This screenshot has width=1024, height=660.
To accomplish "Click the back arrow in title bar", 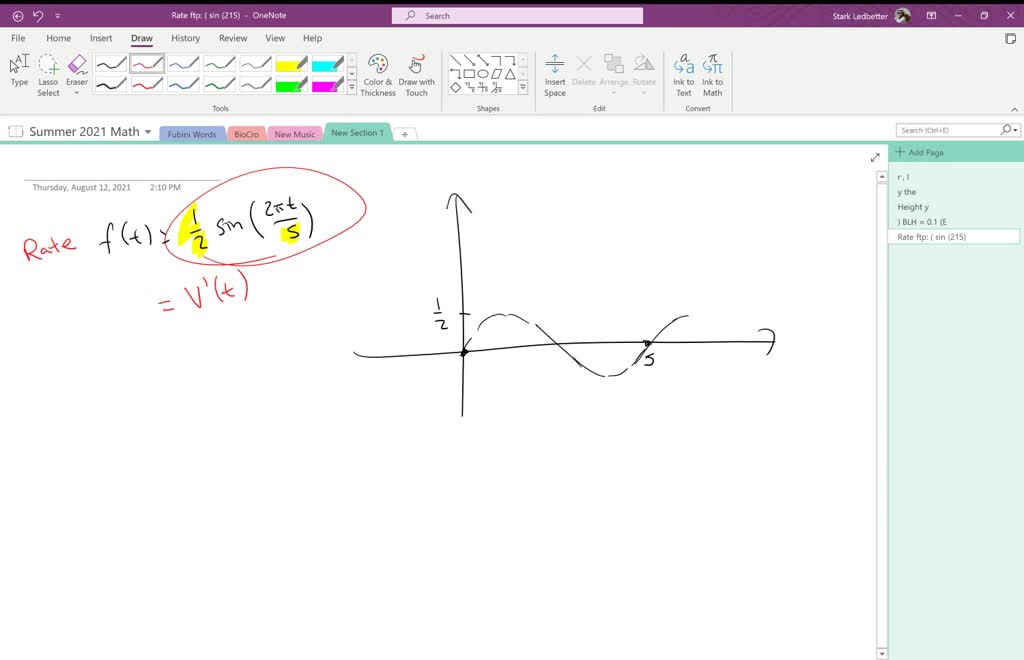I will (x=17, y=16).
